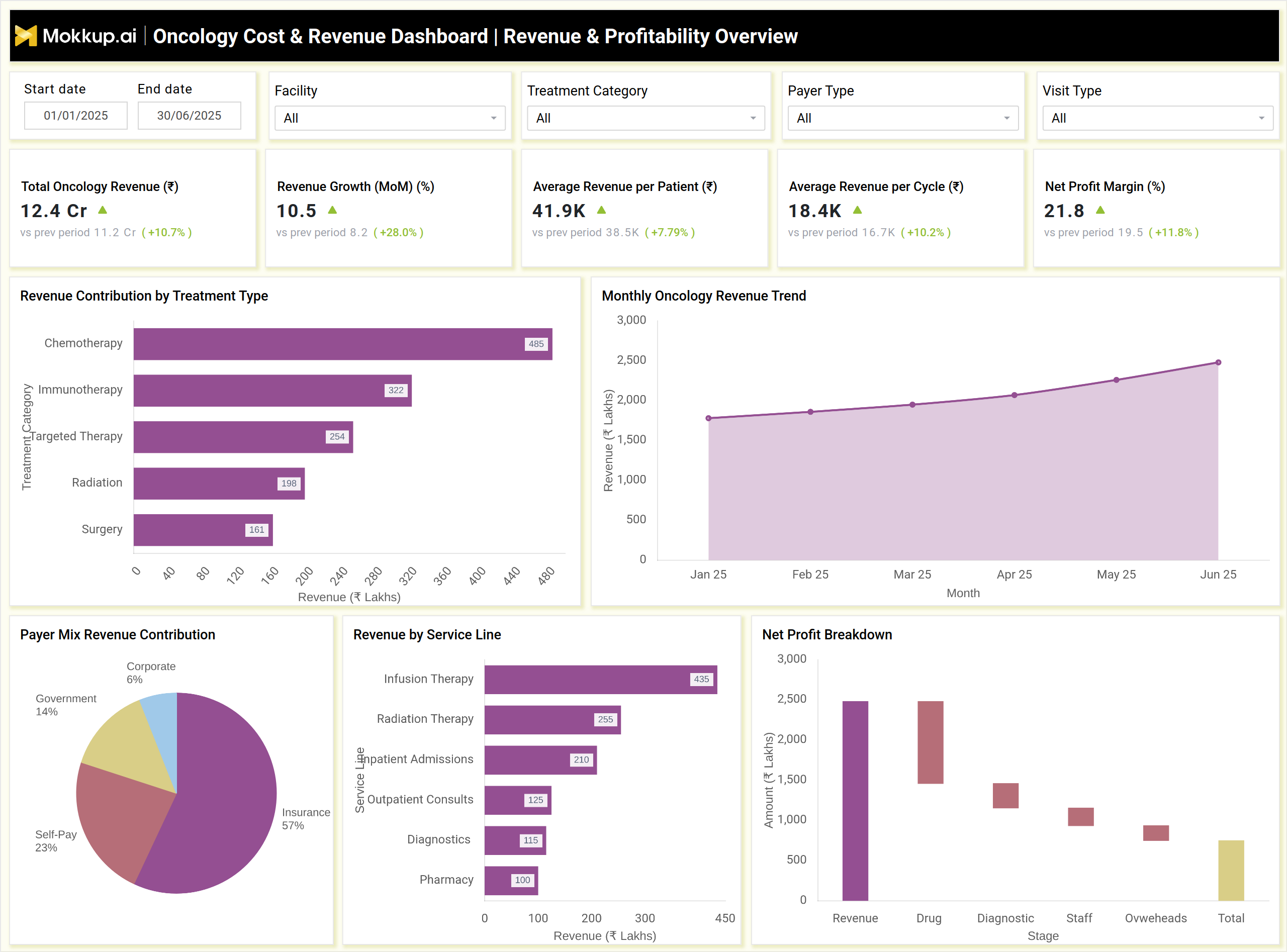
Task: Click the Total Oncology Revenue (₹) card title
Action: [100, 186]
